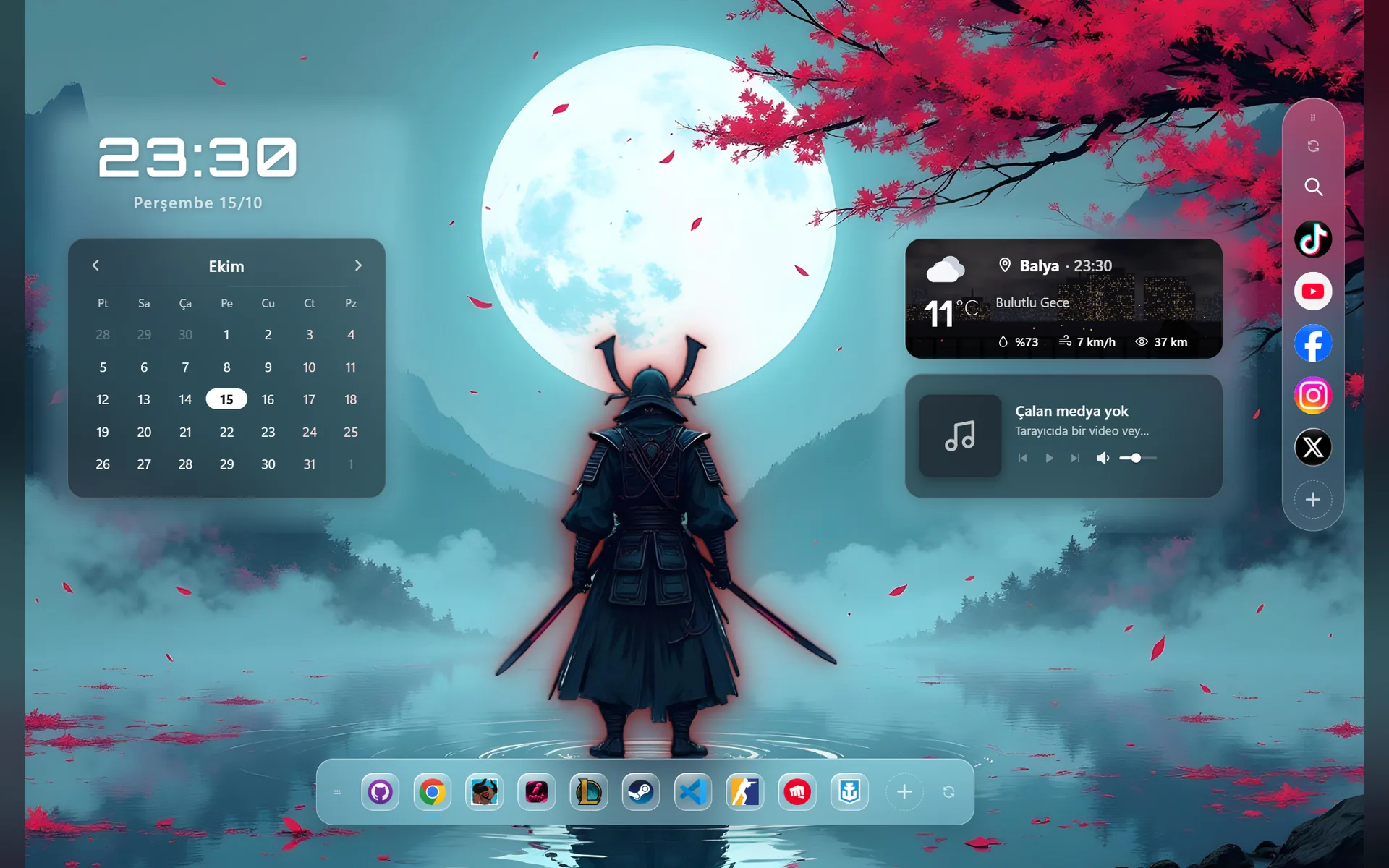Click the search magnifier in the side bar
The width and height of the screenshot is (1389, 868).
click(x=1314, y=187)
